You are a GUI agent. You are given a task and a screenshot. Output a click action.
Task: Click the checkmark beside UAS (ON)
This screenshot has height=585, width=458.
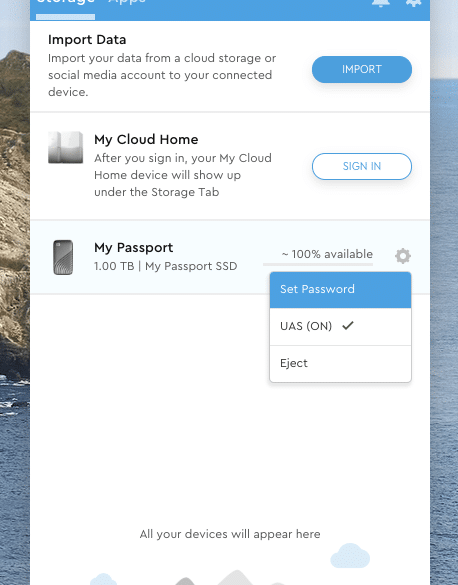(x=348, y=326)
